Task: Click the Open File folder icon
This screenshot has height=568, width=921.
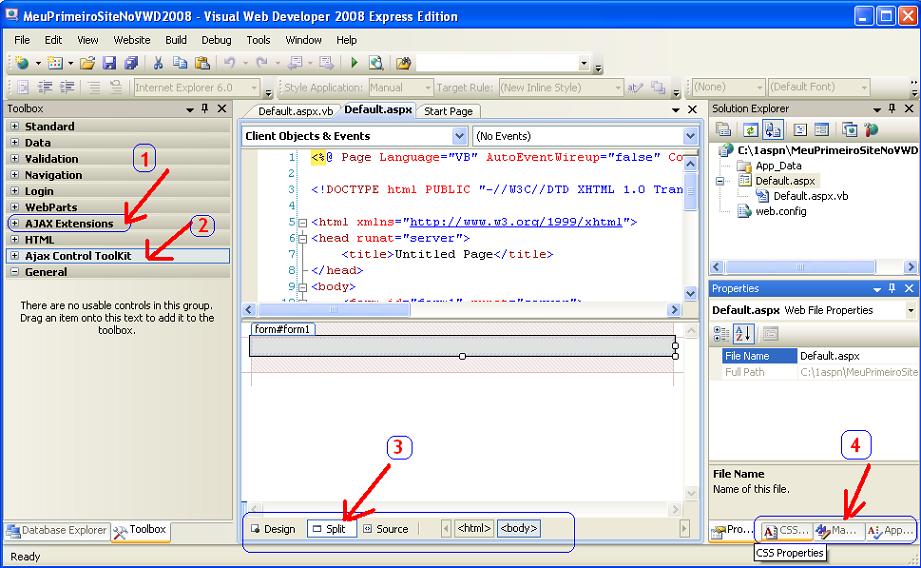Action: pyautogui.click(x=88, y=63)
